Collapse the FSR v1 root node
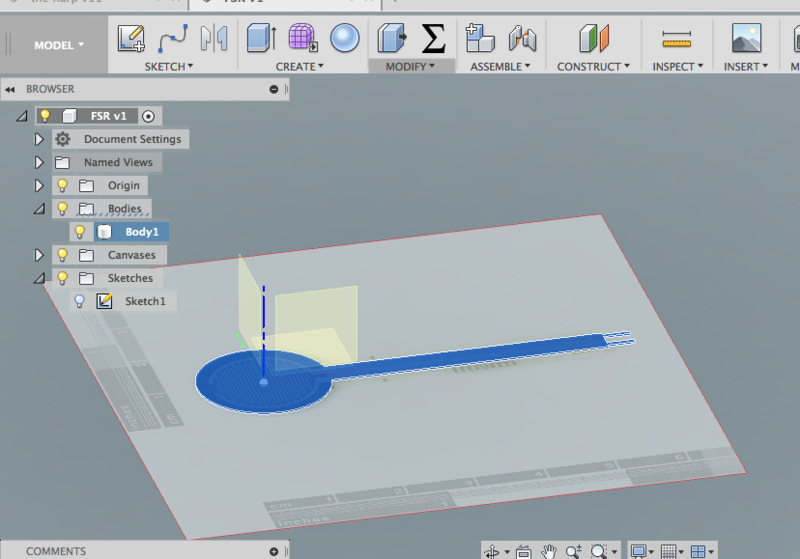The image size is (800, 559). click(21, 116)
